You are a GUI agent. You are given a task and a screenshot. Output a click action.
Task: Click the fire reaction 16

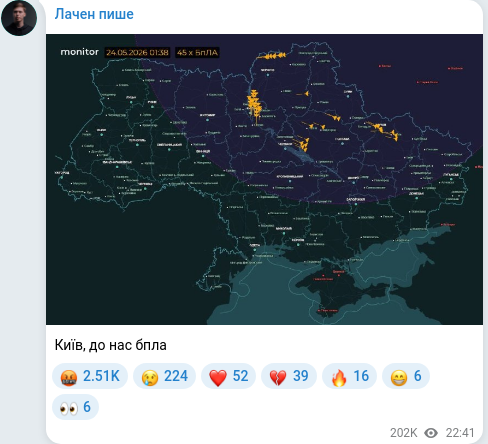(349, 376)
